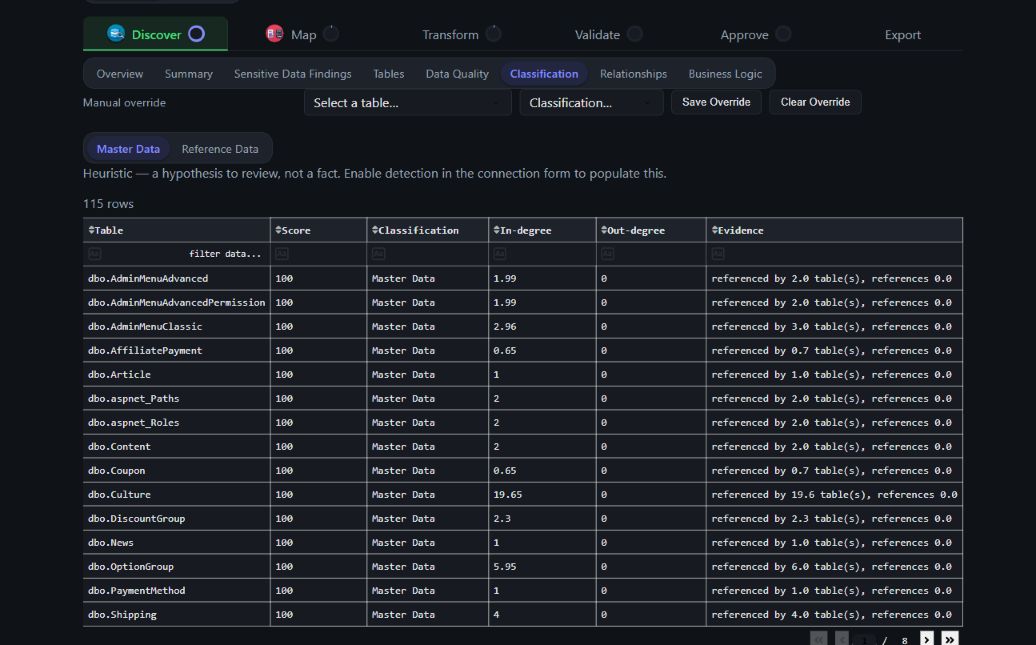
Task: Select the dbo.DiscountGroup table cell
Action: tap(176, 519)
